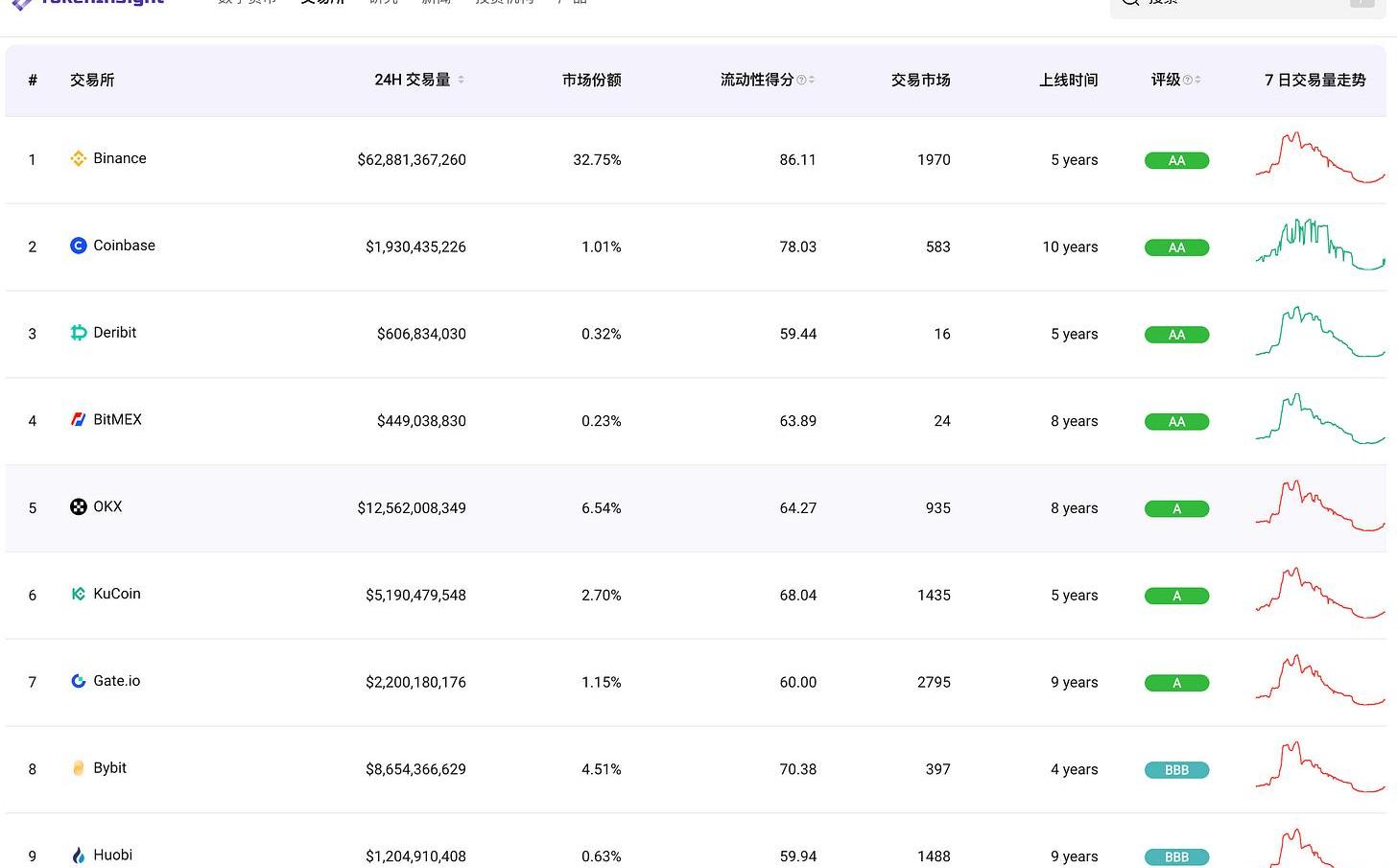This screenshot has width=1397, height=868.
Task: View Binance 7-day volume trend chart
Action: coord(1320,157)
